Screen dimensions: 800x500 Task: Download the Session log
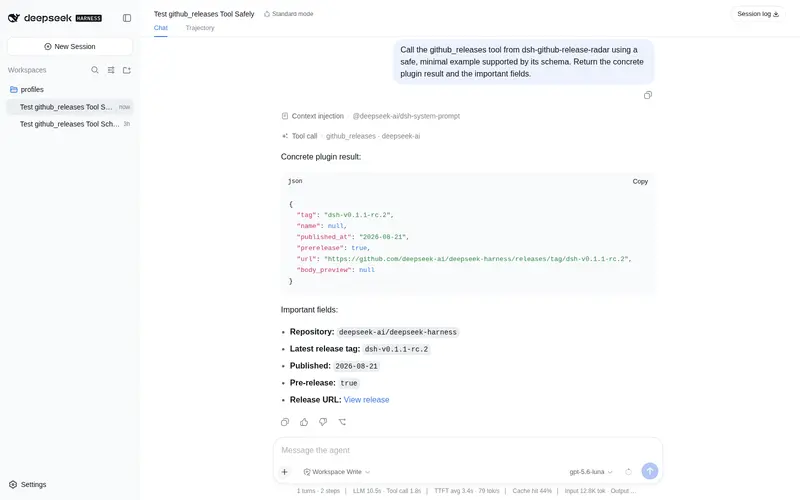(758, 14)
